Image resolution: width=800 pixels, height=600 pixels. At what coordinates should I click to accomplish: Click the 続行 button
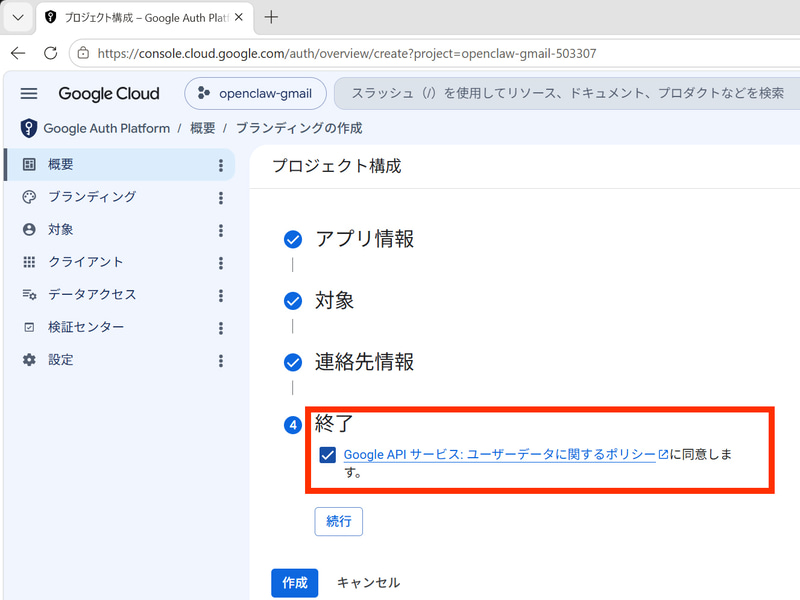339,521
